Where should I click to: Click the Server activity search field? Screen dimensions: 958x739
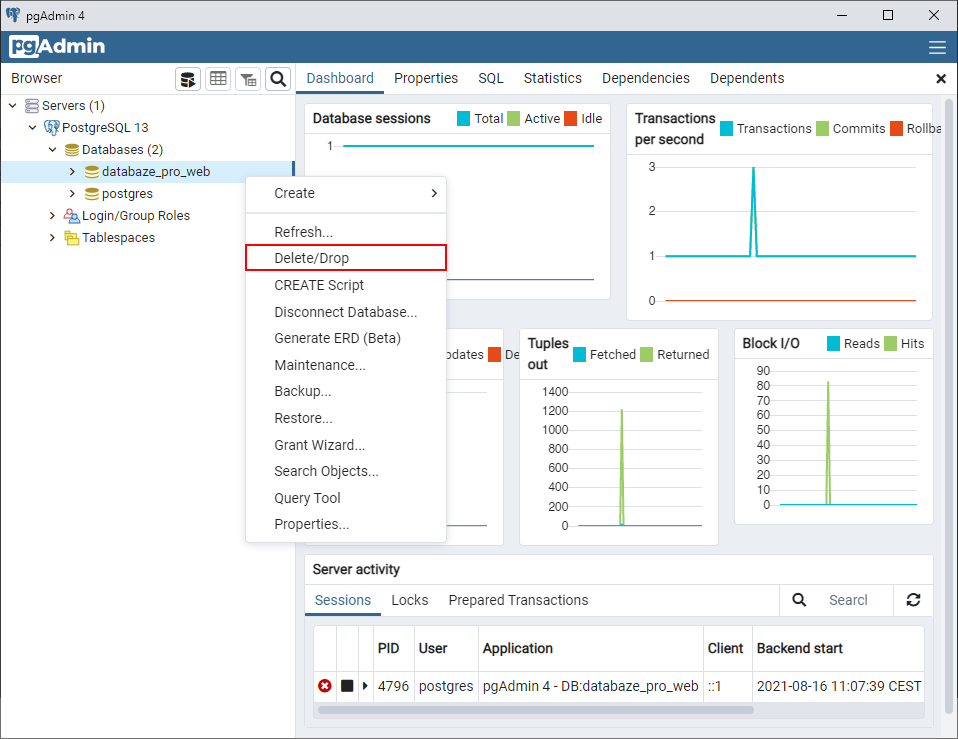(848, 600)
